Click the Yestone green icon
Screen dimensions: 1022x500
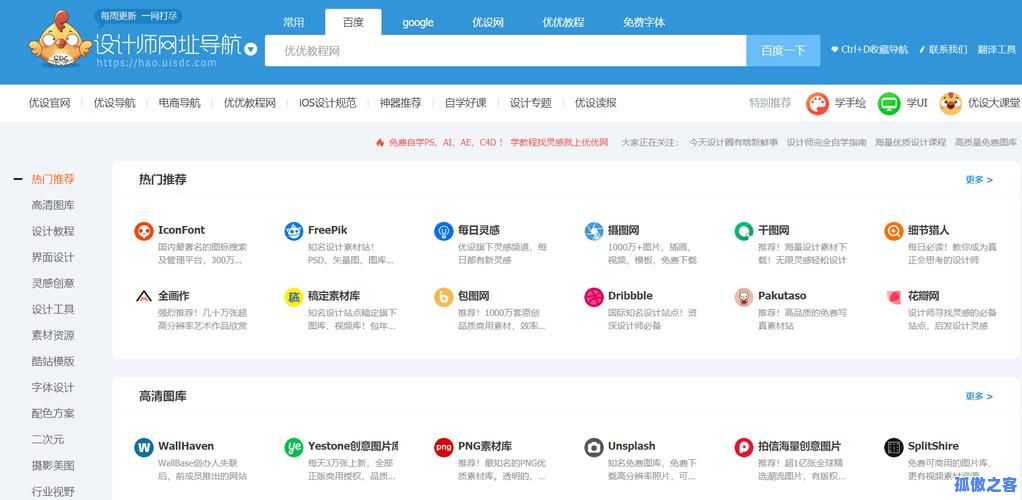click(294, 447)
